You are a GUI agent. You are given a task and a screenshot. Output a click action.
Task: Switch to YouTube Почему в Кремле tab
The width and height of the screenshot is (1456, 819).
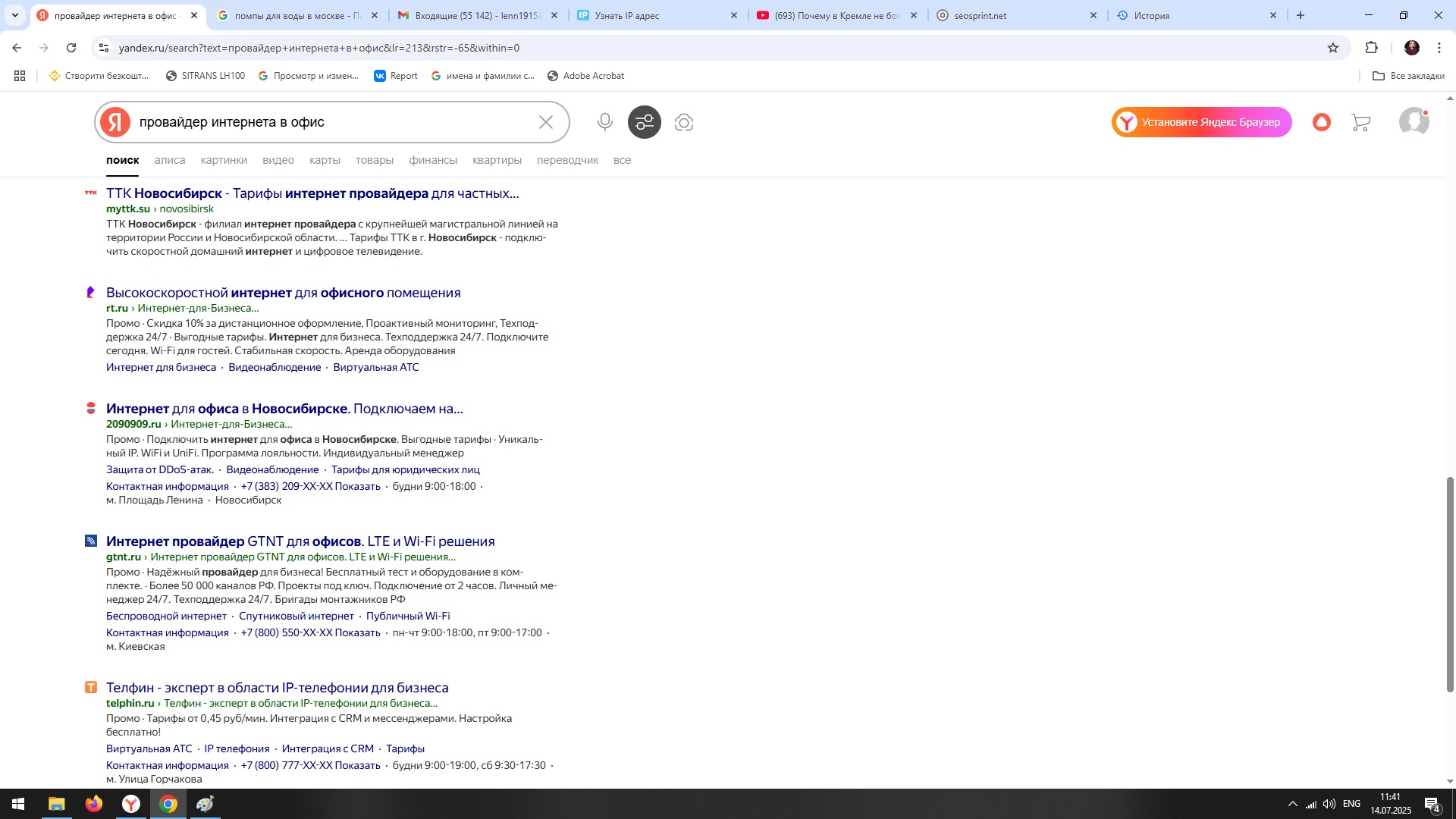[838, 15]
